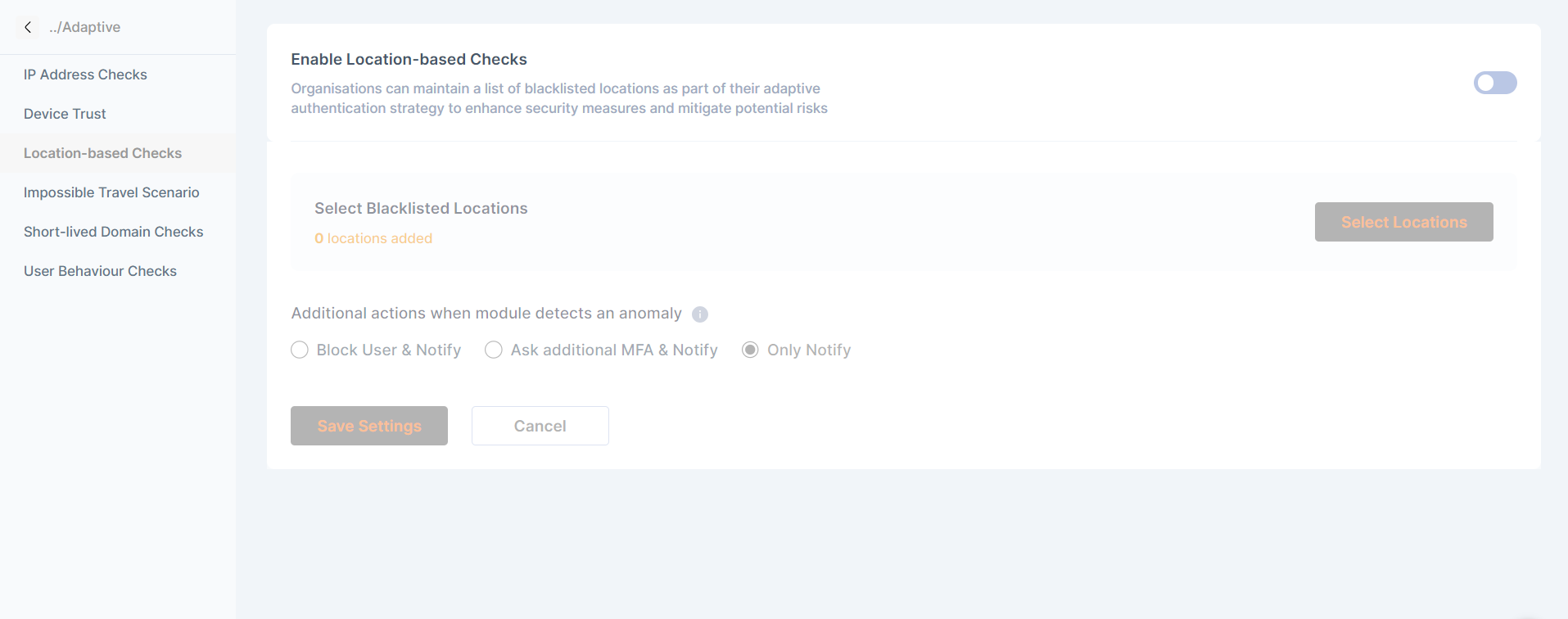Navigate to Impossible Travel Scenario

click(111, 192)
